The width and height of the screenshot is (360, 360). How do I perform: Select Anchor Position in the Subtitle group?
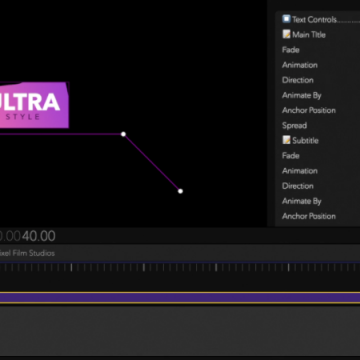pos(309,216)
